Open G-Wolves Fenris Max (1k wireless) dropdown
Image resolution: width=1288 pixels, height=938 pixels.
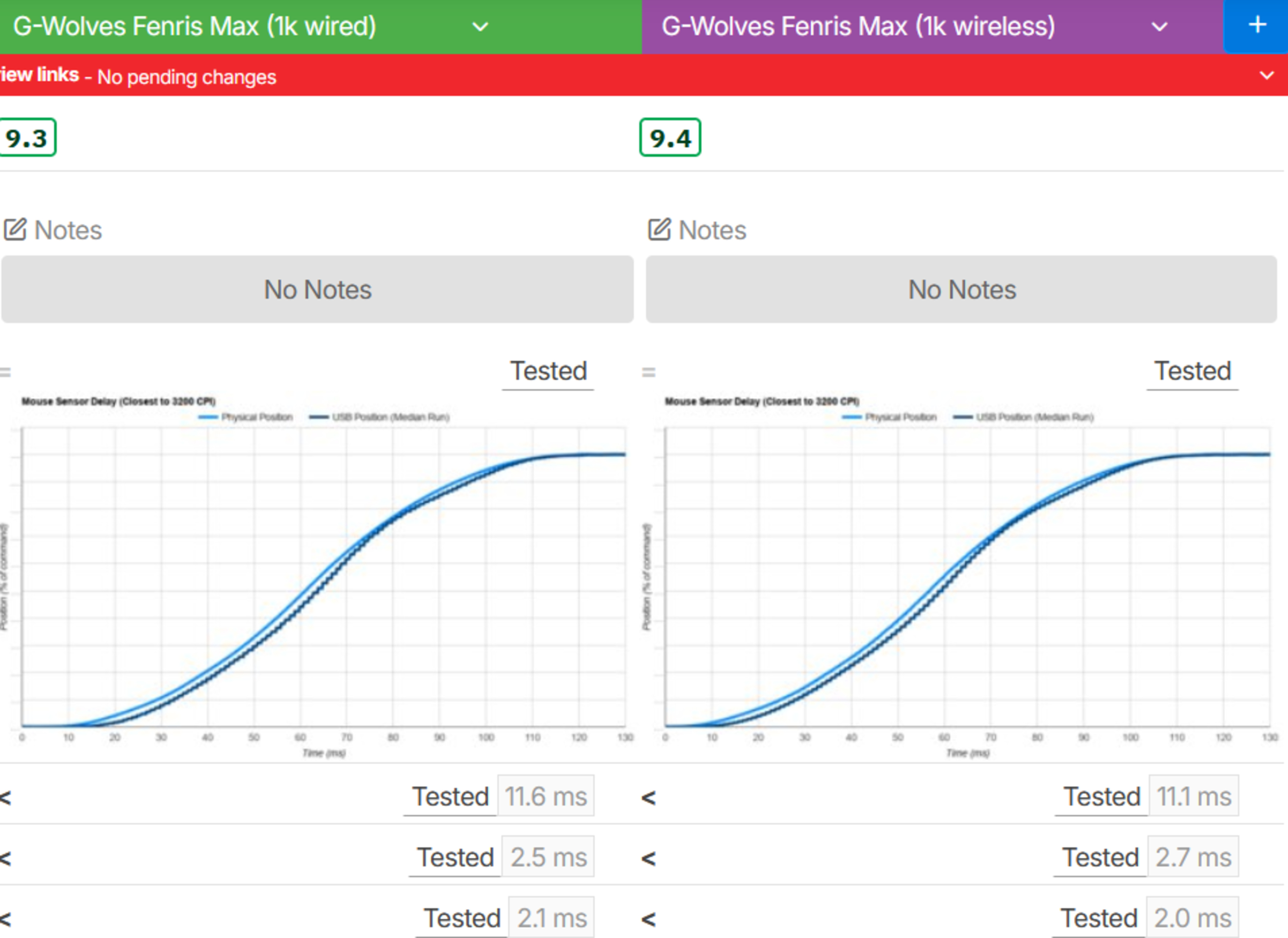1159,27
